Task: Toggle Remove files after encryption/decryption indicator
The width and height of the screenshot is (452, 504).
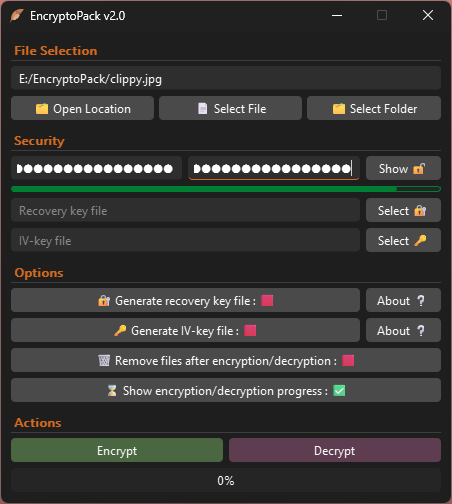Action: tap(348, 360)
